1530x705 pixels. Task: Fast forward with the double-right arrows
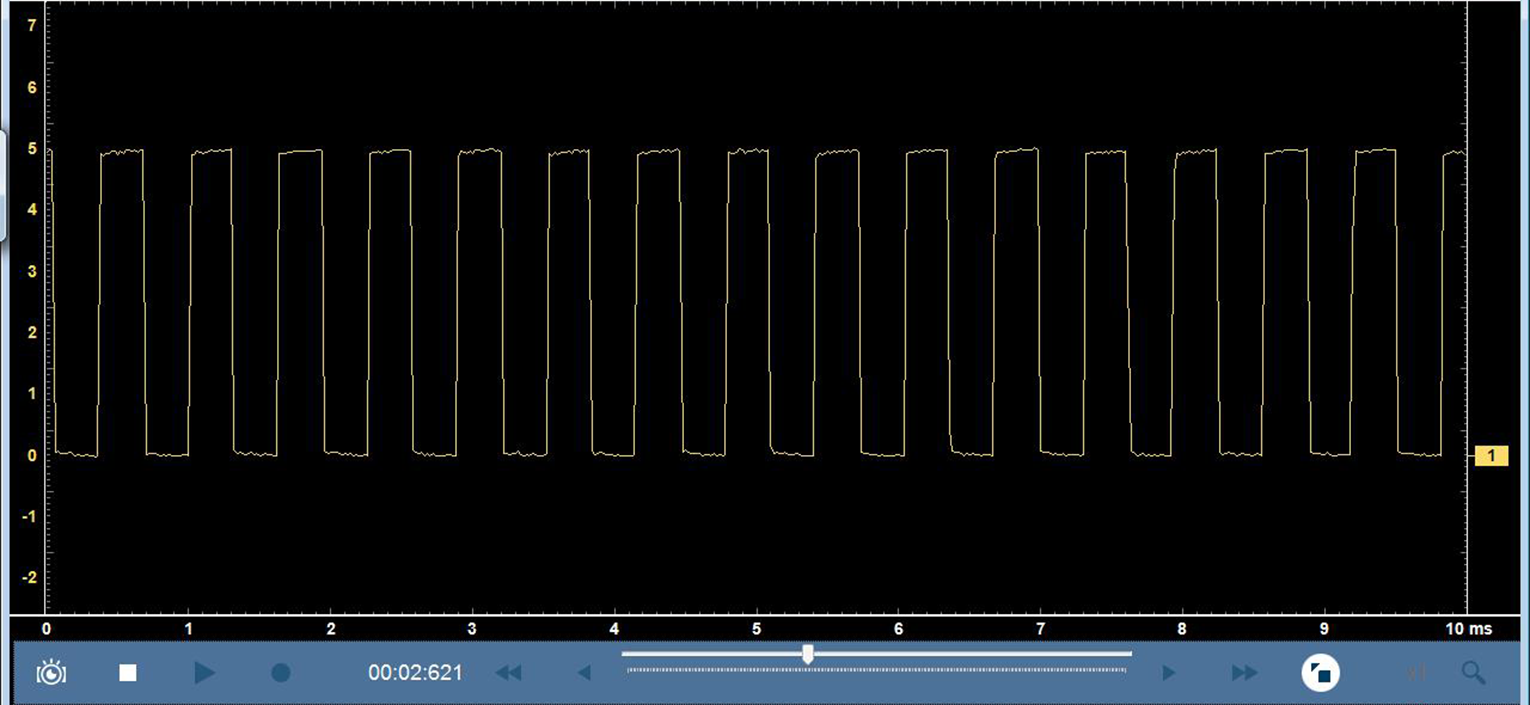point(1244,673)
